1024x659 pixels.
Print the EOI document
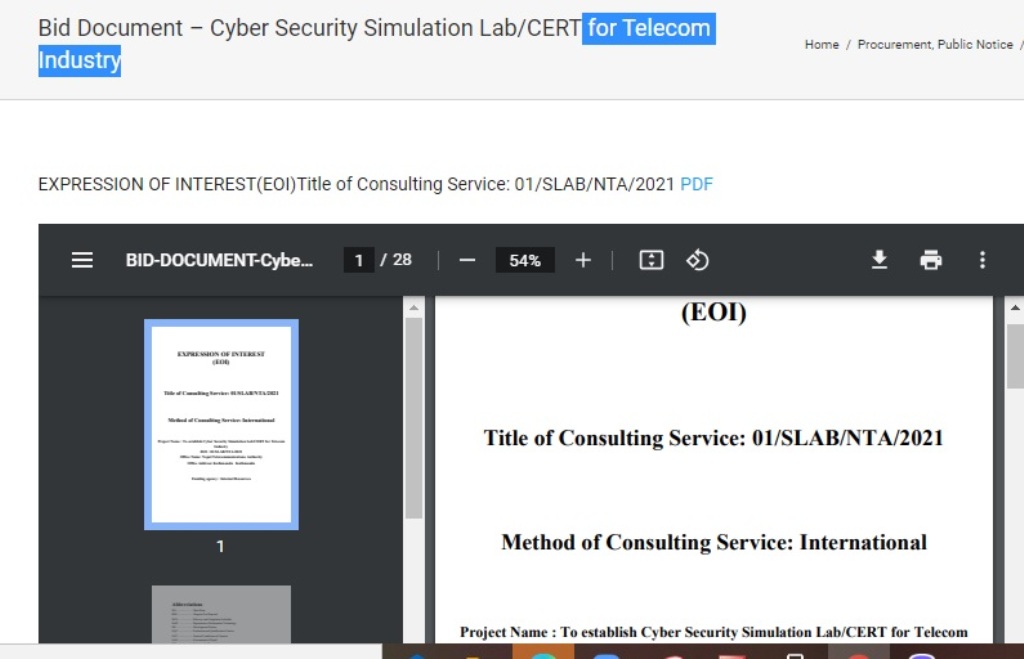931,260
